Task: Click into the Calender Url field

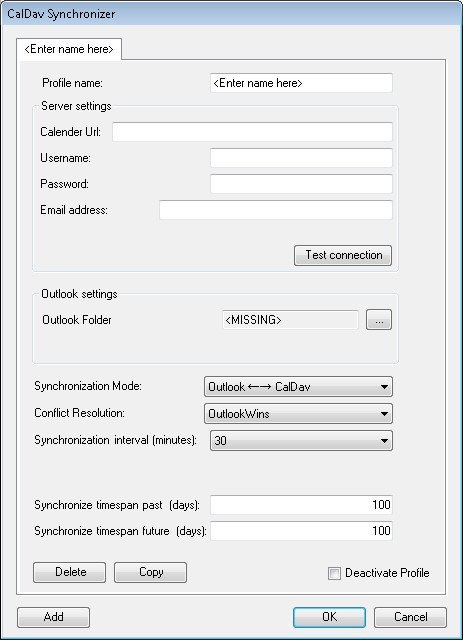Action: pyautogui.click(x=252, y=132)
